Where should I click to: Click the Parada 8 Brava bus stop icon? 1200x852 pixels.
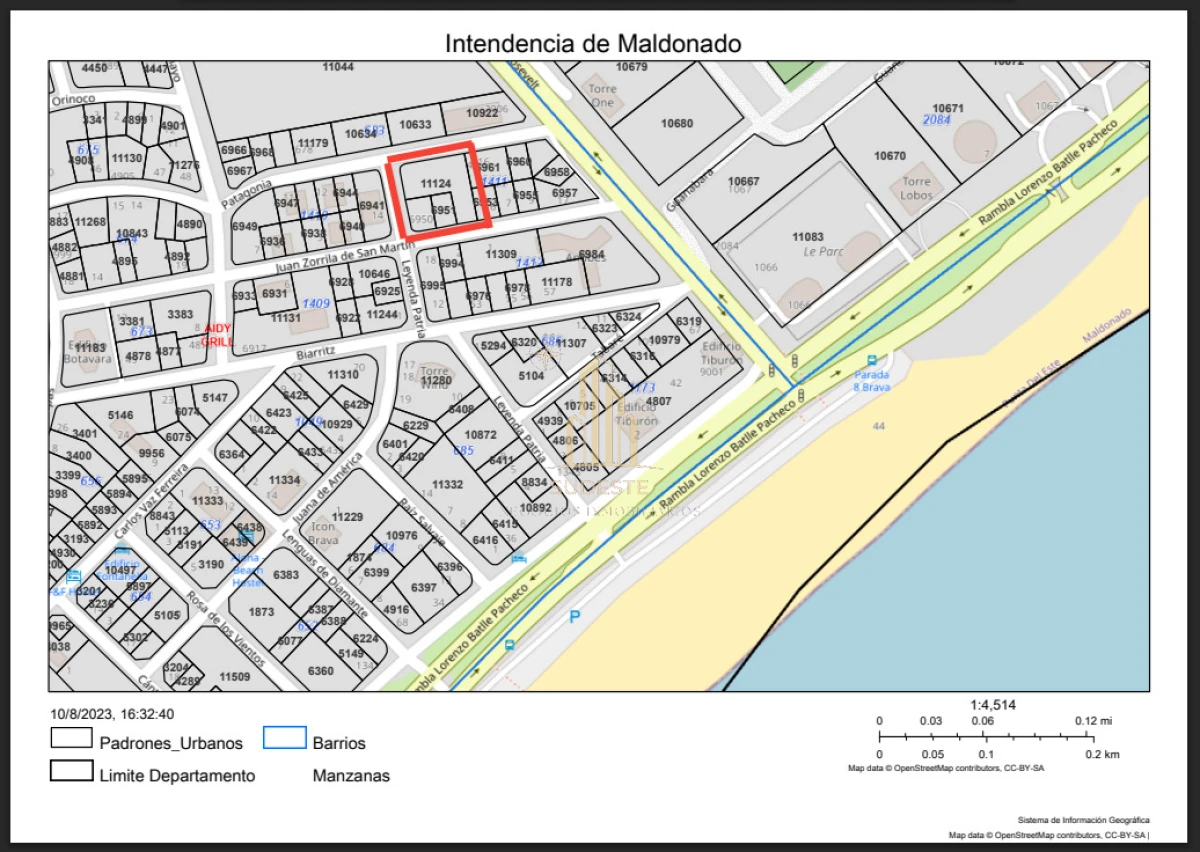pyautogui.click(x=871, y=360)
